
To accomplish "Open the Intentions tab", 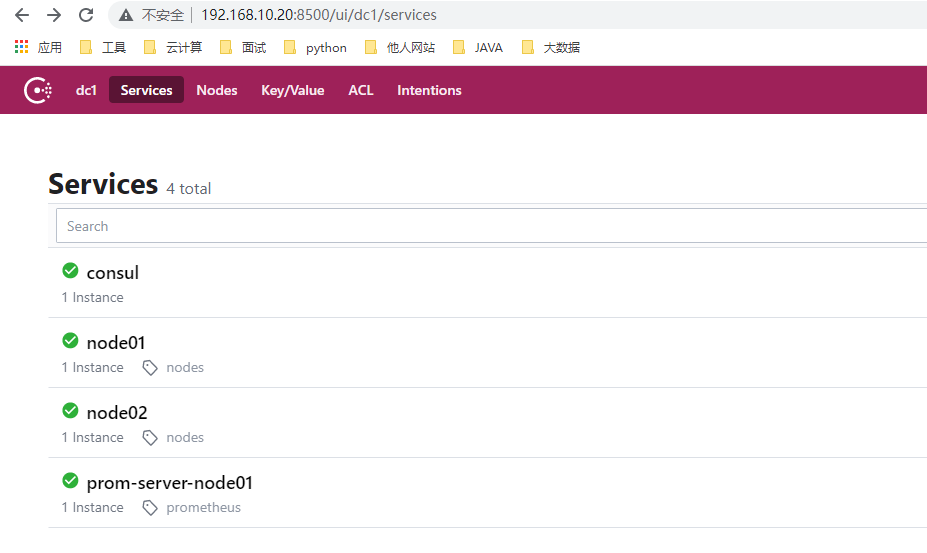I will point(429,90).
